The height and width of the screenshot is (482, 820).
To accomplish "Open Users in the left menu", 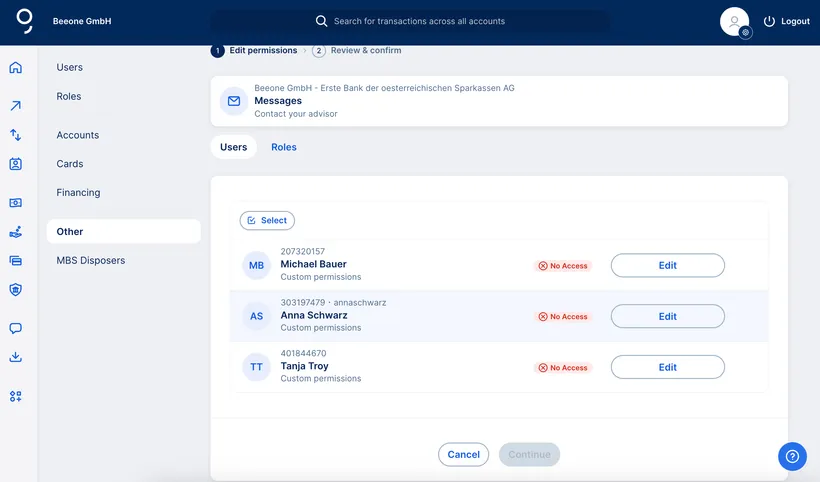I will pos(70,67).
